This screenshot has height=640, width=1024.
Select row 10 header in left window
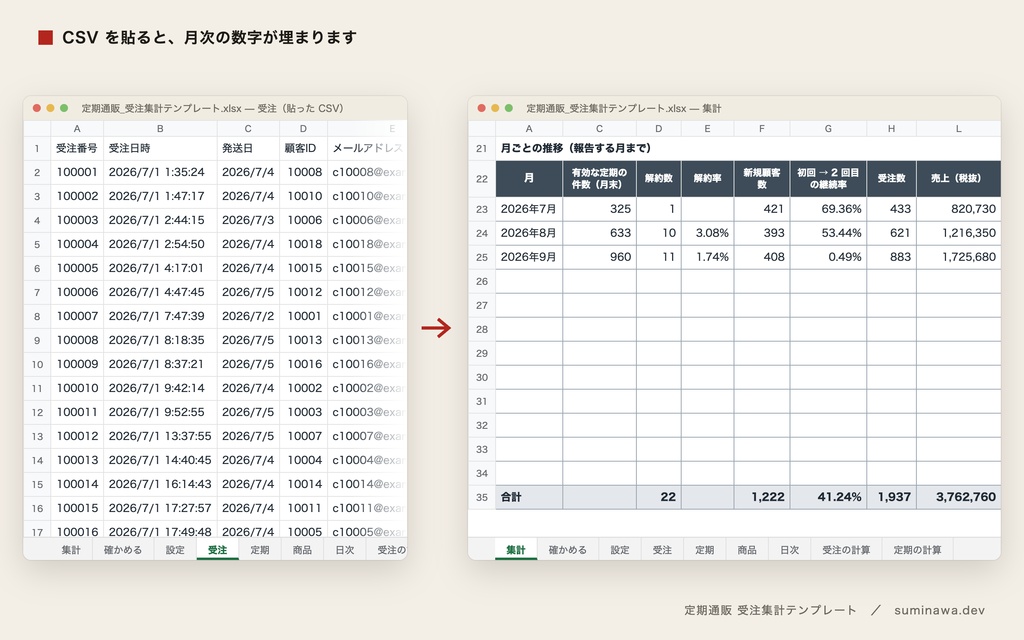click(37, 364)
